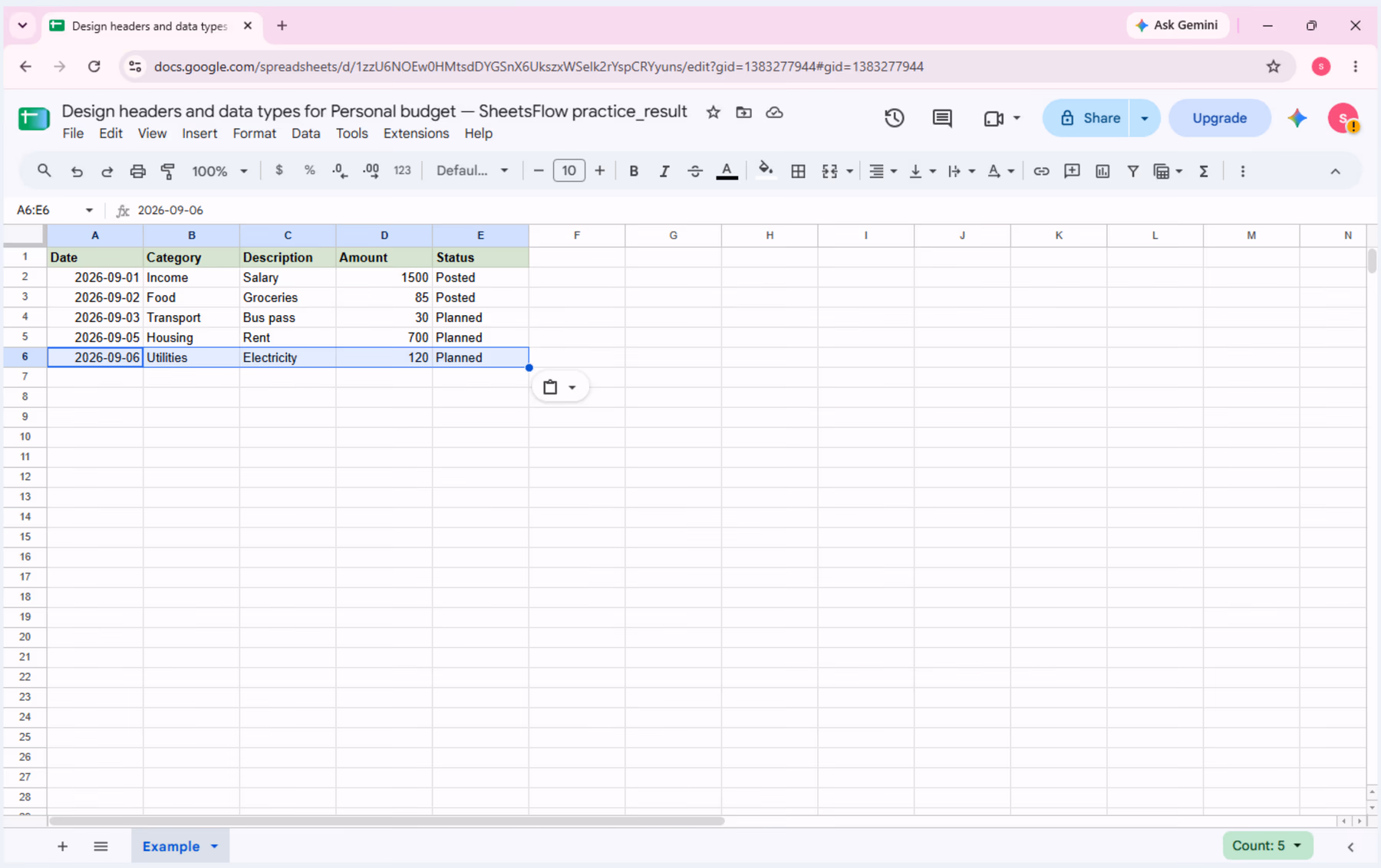
Task: Open the Share options arrow
Action: [x=1145, y=118]
